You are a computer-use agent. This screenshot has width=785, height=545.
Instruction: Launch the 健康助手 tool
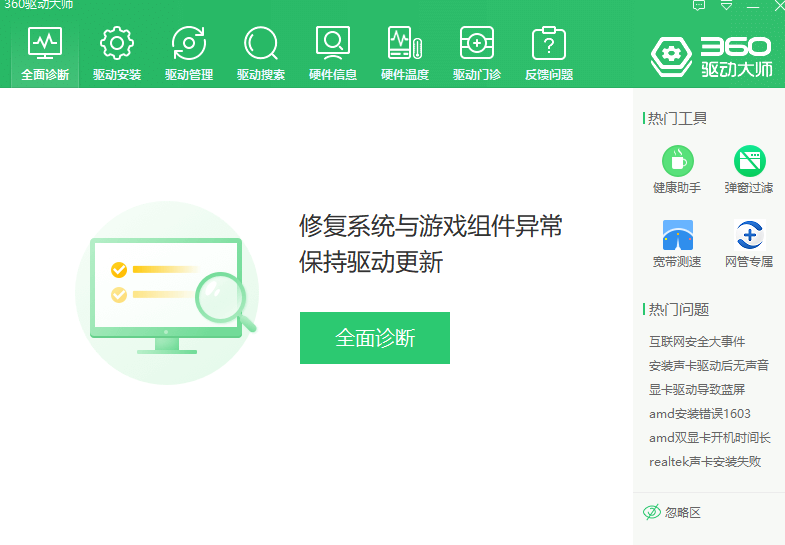677,161
